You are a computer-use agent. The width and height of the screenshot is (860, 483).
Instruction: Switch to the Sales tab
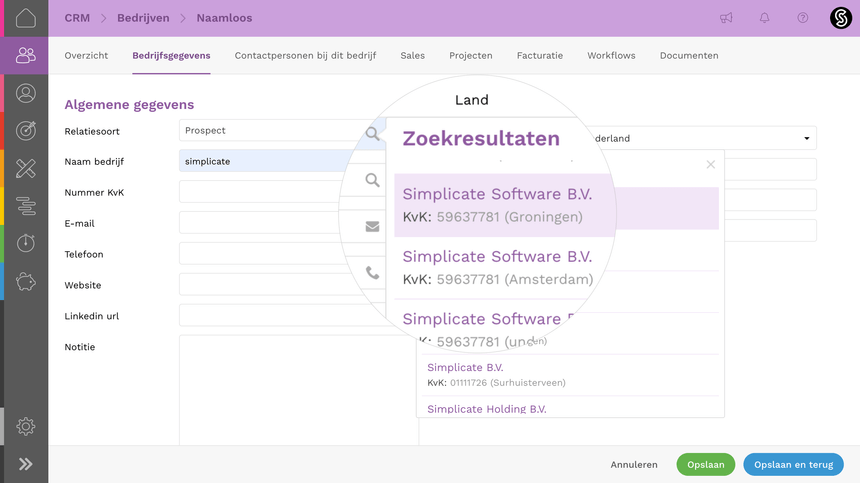point(412,55)
